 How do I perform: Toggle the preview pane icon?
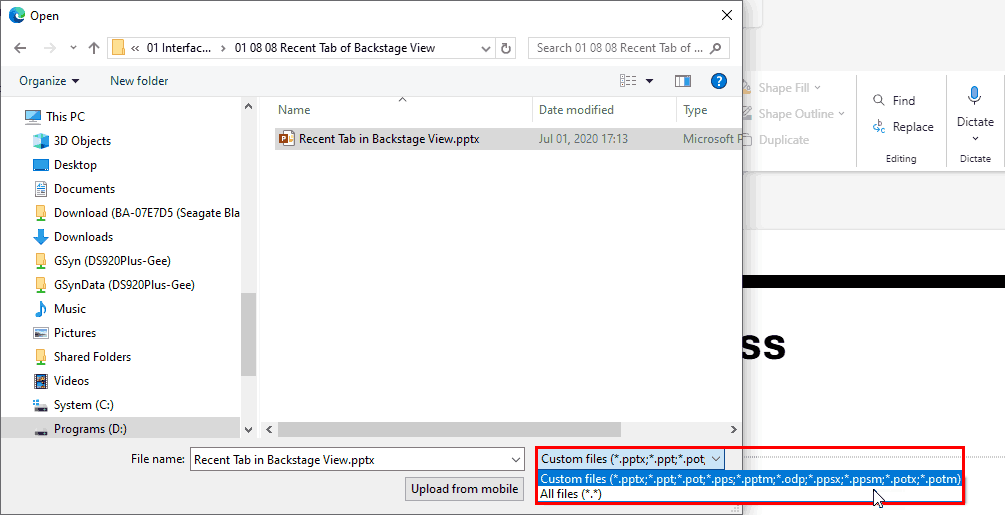[x=683, y=81]
